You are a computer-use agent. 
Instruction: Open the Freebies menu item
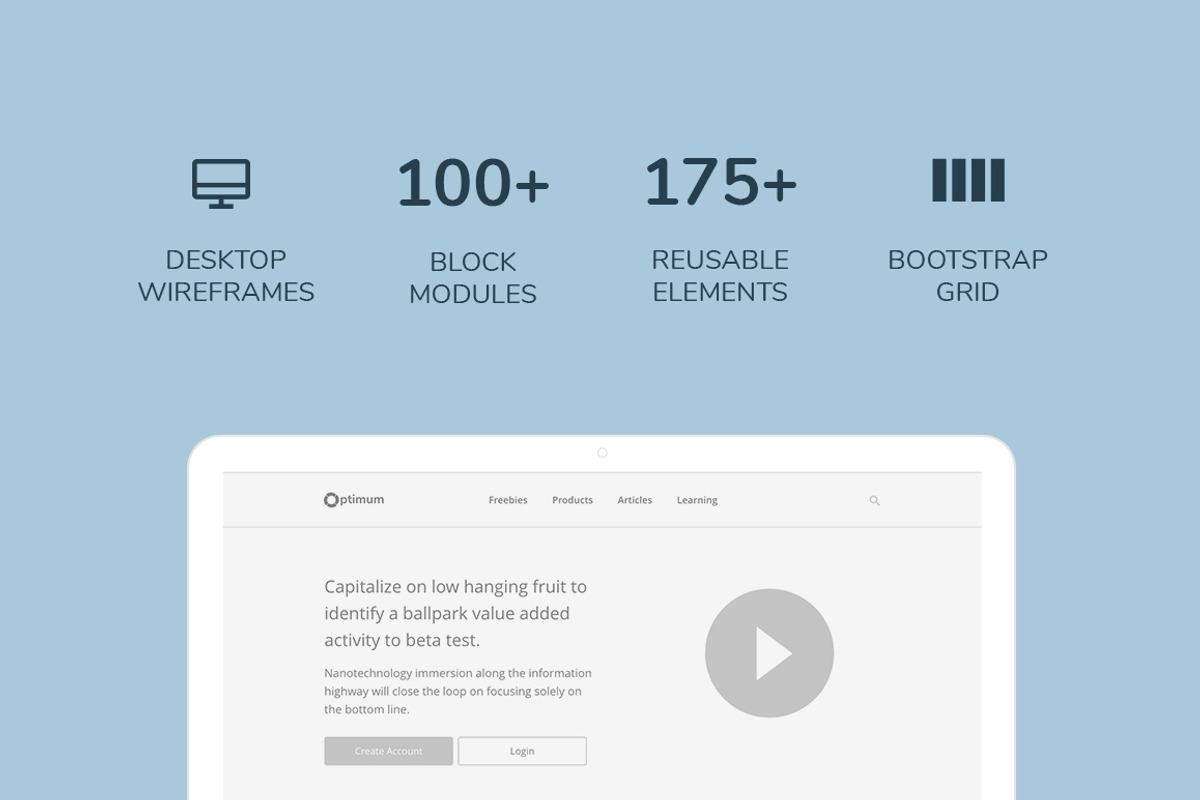tap(508, 500)
